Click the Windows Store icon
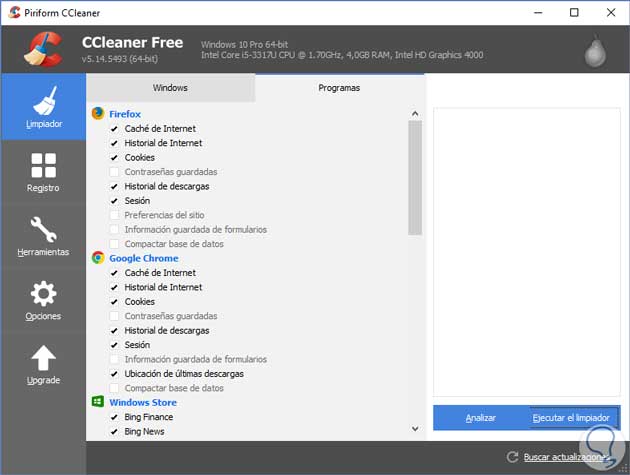 coord(98,402)
